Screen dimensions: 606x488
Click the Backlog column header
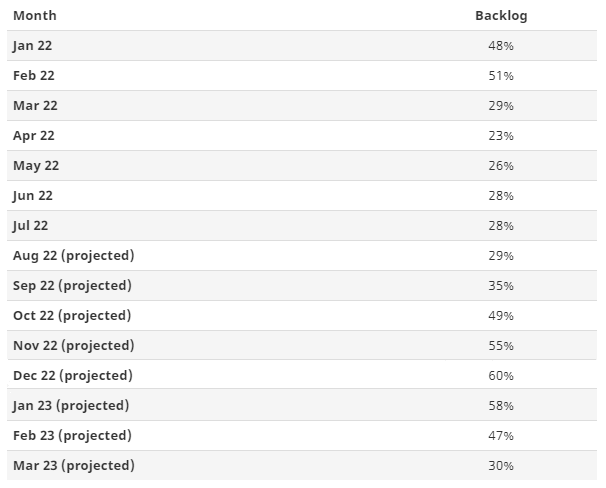pyautogui.click(x=501, y=16)
